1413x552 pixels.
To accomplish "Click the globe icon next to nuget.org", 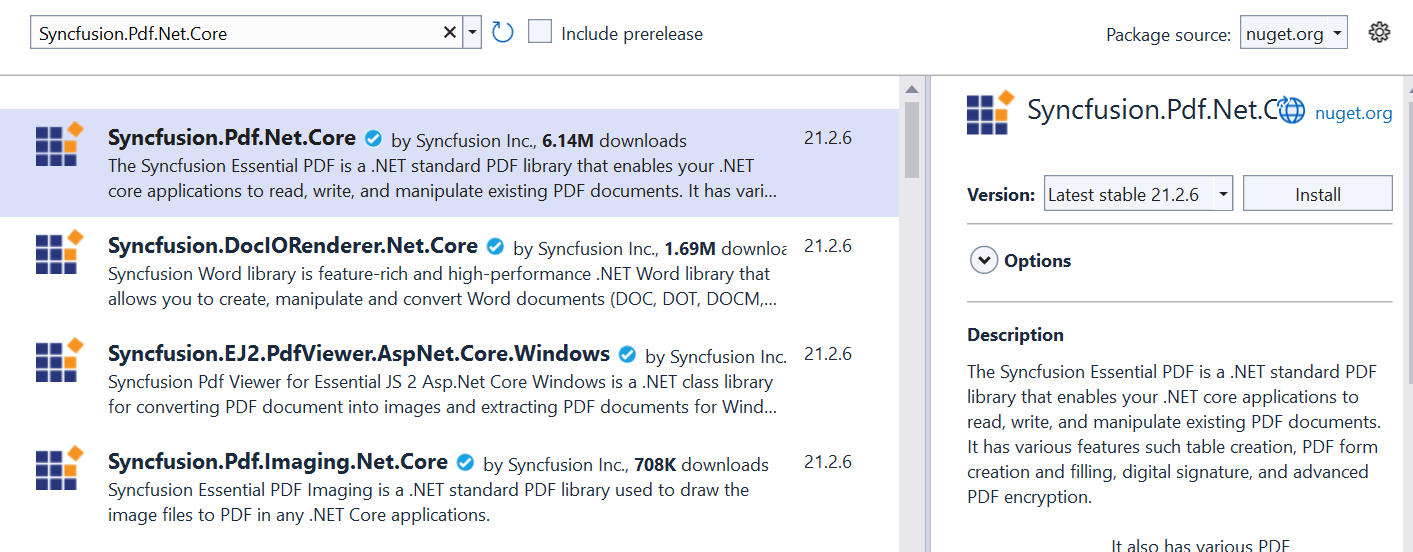I will [x=1292, y=111].
